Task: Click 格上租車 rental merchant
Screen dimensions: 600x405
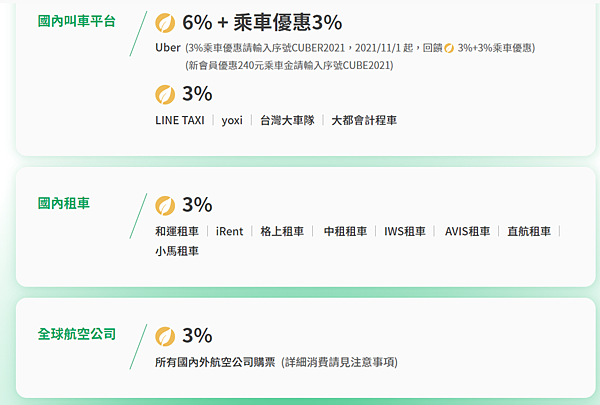Action: click(x=282, y=231)
